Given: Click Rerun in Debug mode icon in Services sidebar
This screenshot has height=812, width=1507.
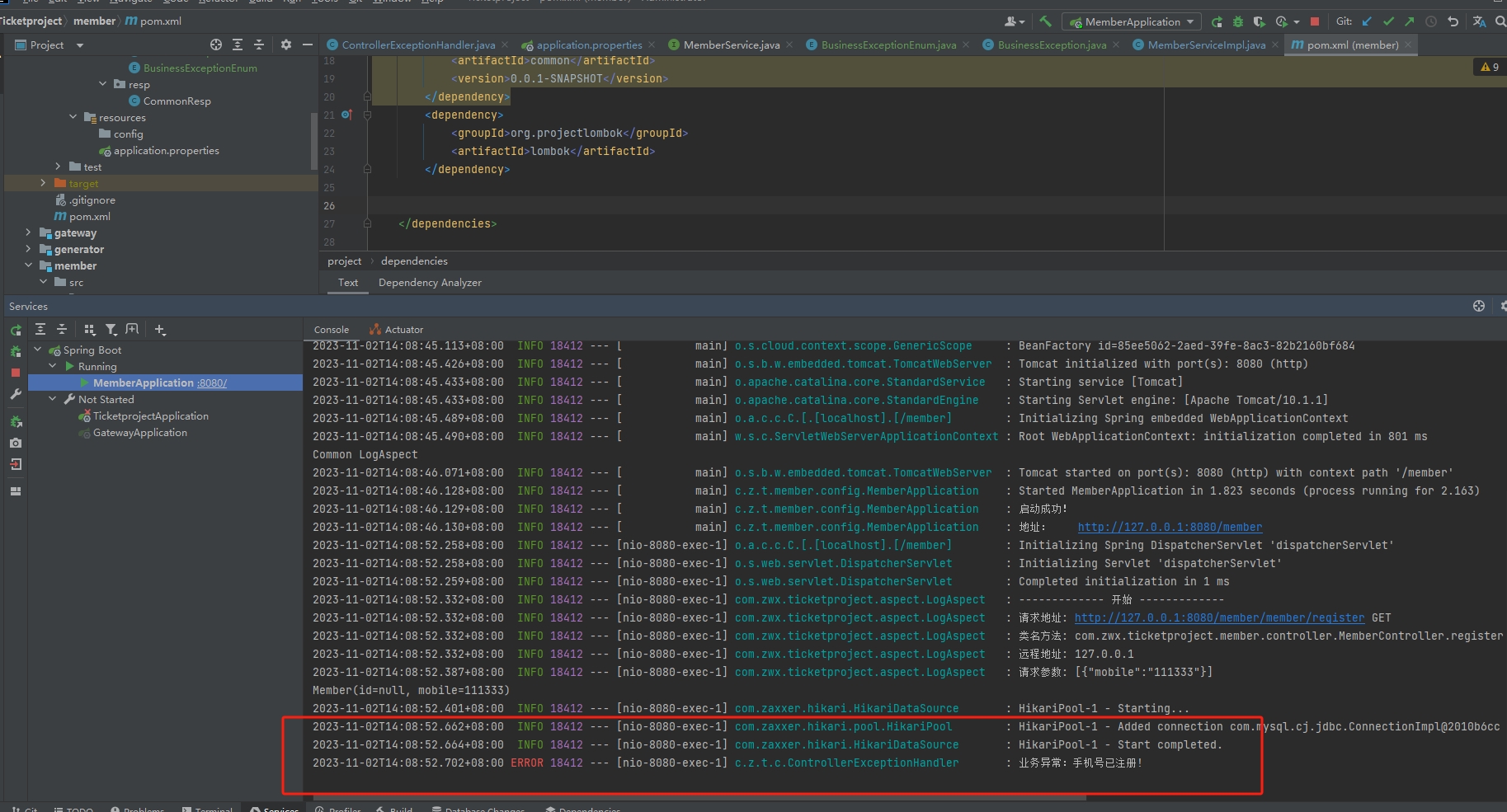Looking at the screenshot, I should 16,352.
